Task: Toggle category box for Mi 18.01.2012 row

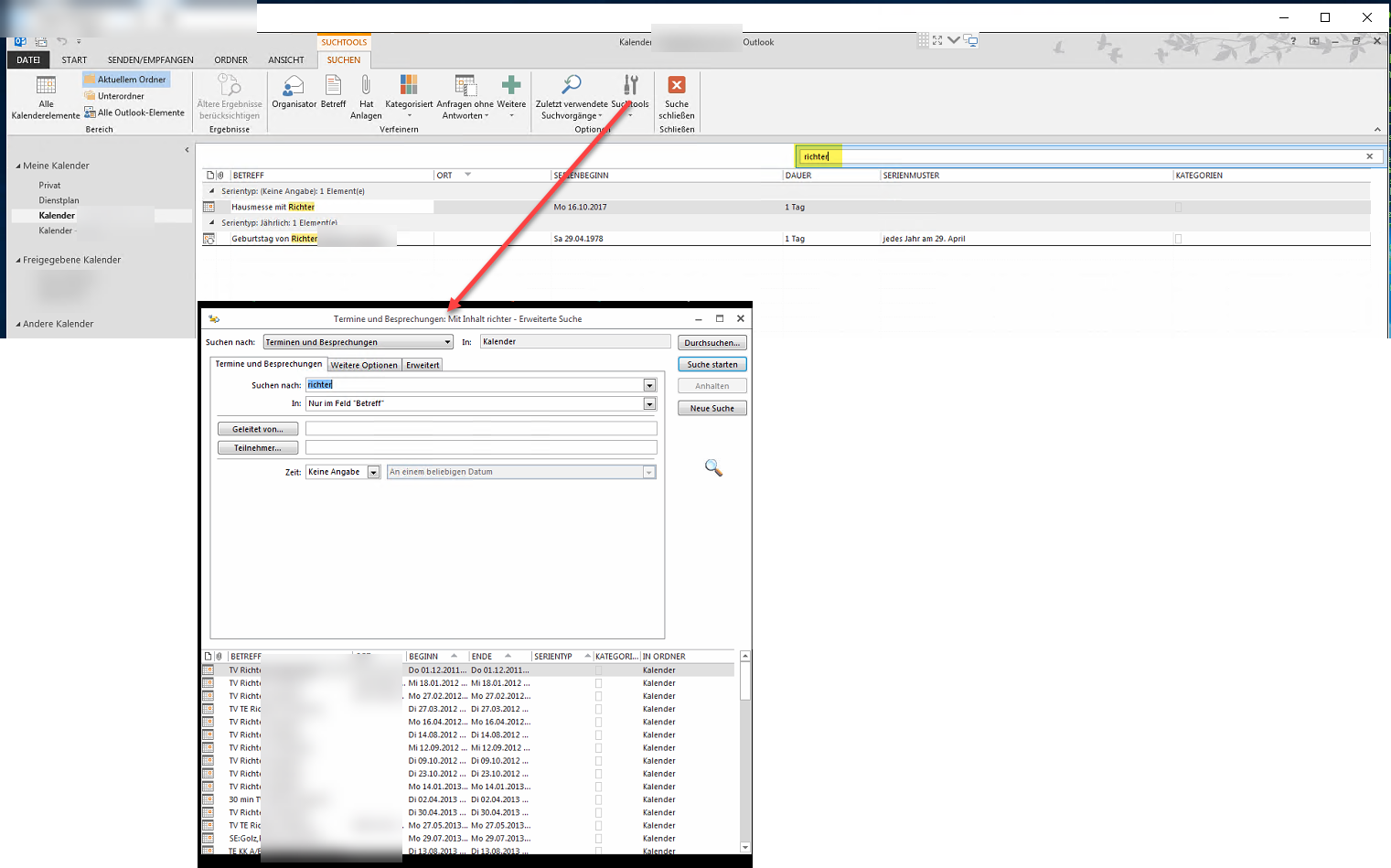Action: click(x=599, y=683)
